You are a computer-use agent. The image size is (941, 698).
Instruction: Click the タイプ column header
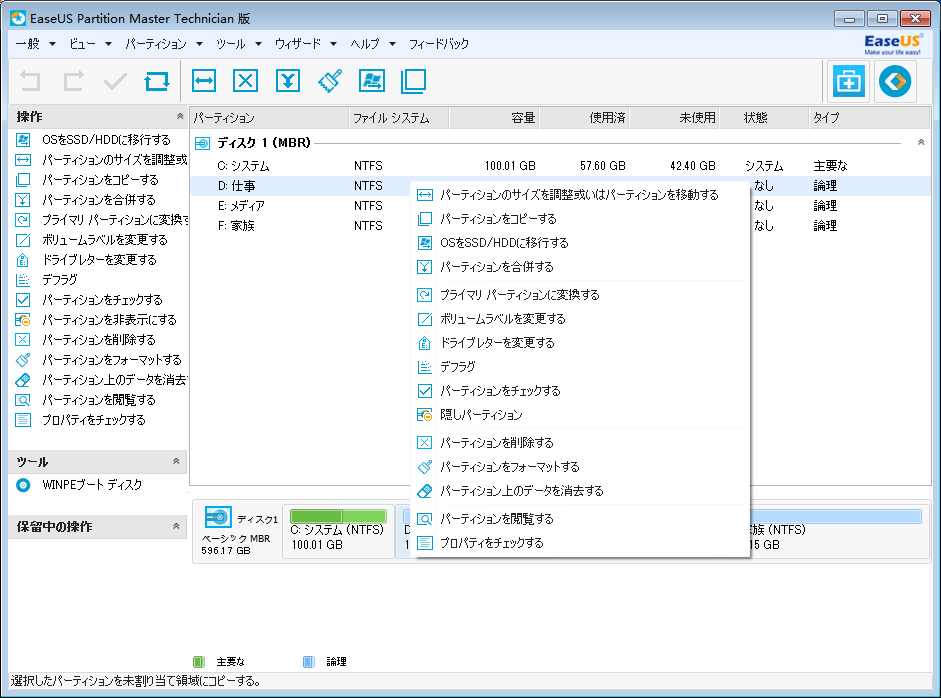(x=869, y=118)
